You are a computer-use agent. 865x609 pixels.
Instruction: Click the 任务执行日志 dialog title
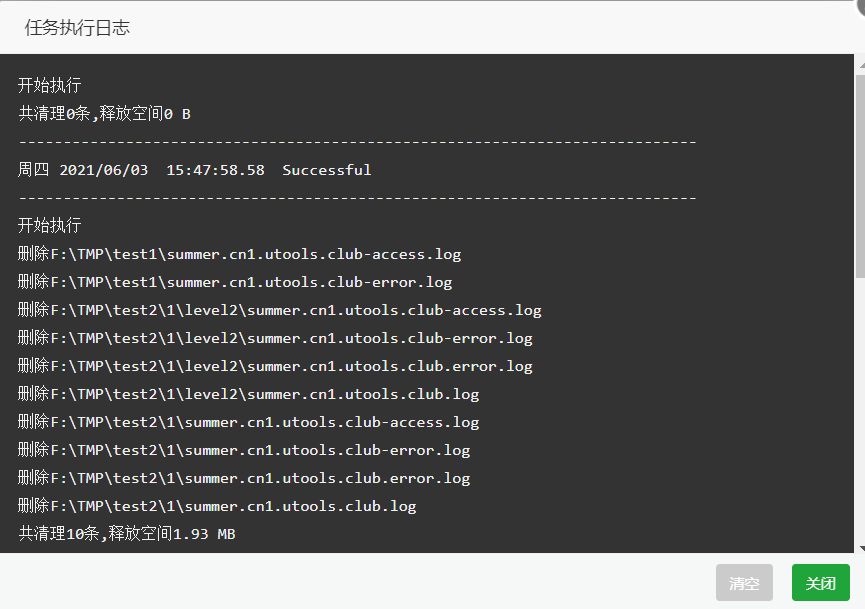tap(77, 28)
